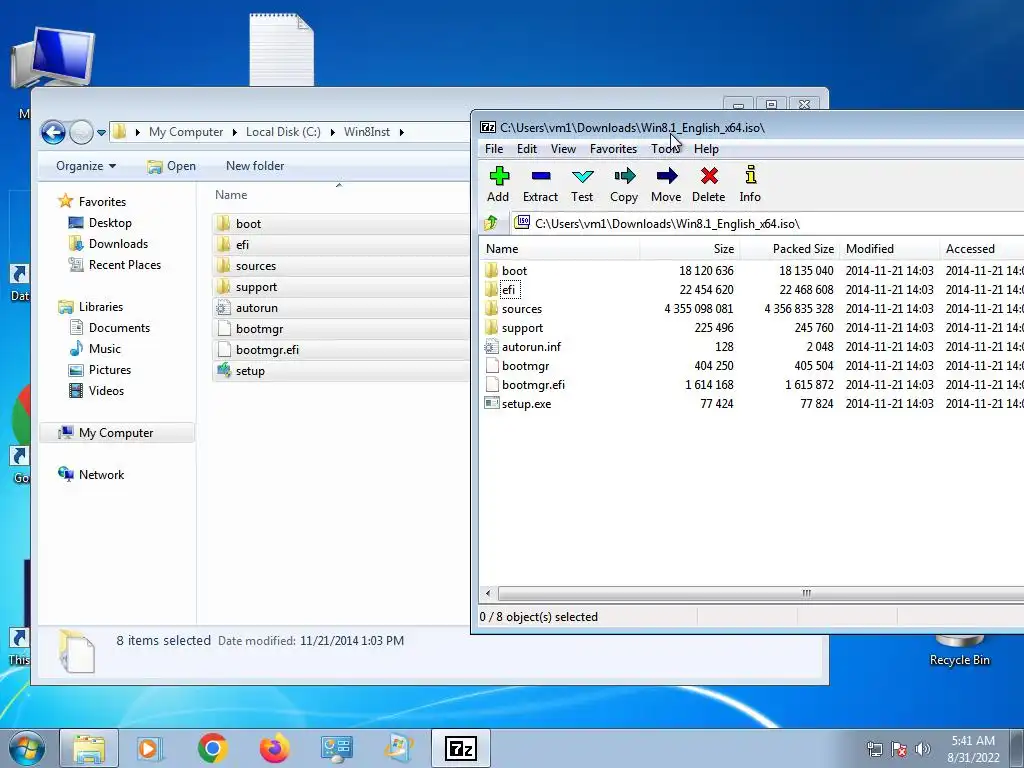The image size is (1024, 768).
Task: Select Documents library in sidebar
Action: click(x=119, y=328)
